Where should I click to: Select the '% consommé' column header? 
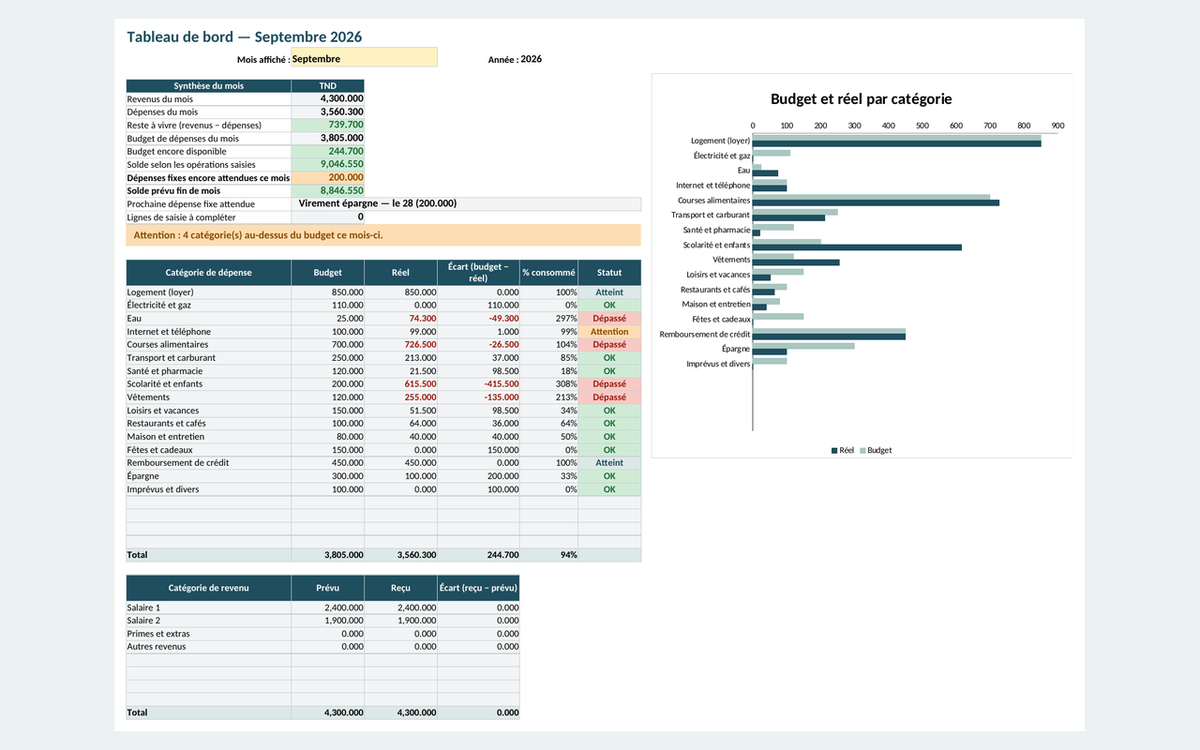(549, 272)
